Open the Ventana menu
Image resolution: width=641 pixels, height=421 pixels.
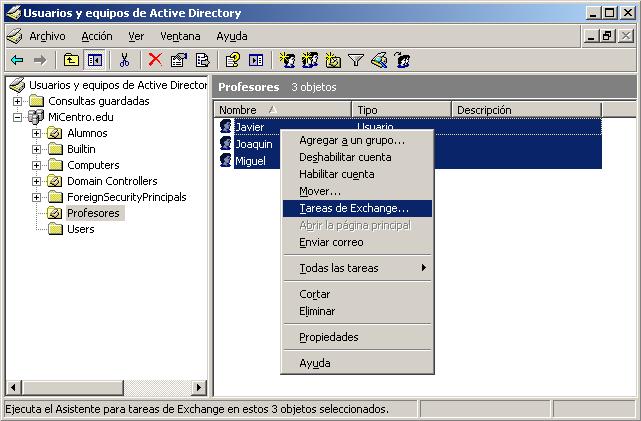point(180,36)
